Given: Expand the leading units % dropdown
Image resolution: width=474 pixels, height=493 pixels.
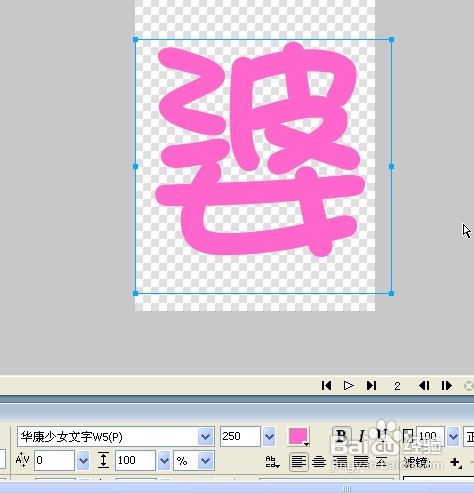Looking at the screenshot, I should (x=205, y=461).
